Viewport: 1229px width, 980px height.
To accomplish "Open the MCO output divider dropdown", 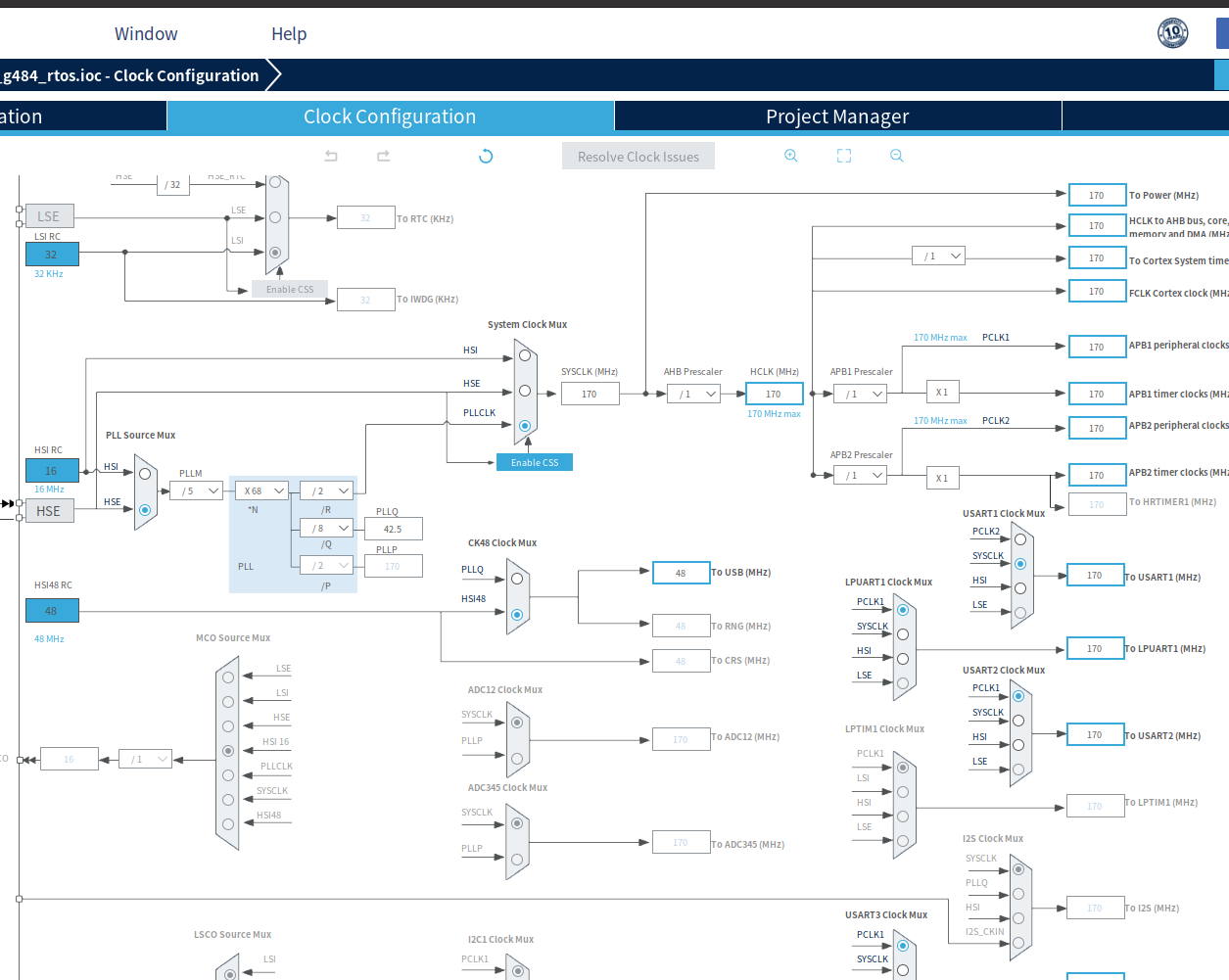I will [x=146, y=759].
